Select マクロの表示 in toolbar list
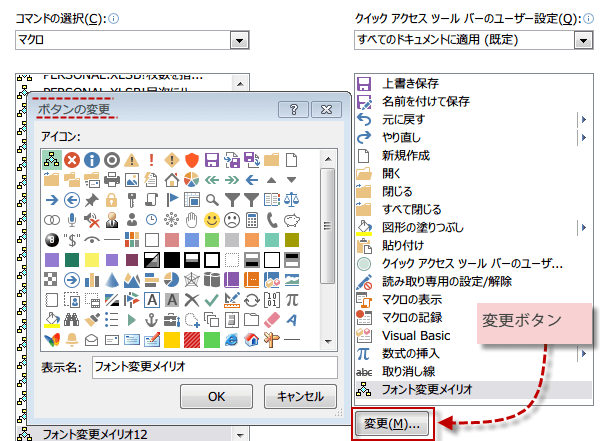 point(474,299)
